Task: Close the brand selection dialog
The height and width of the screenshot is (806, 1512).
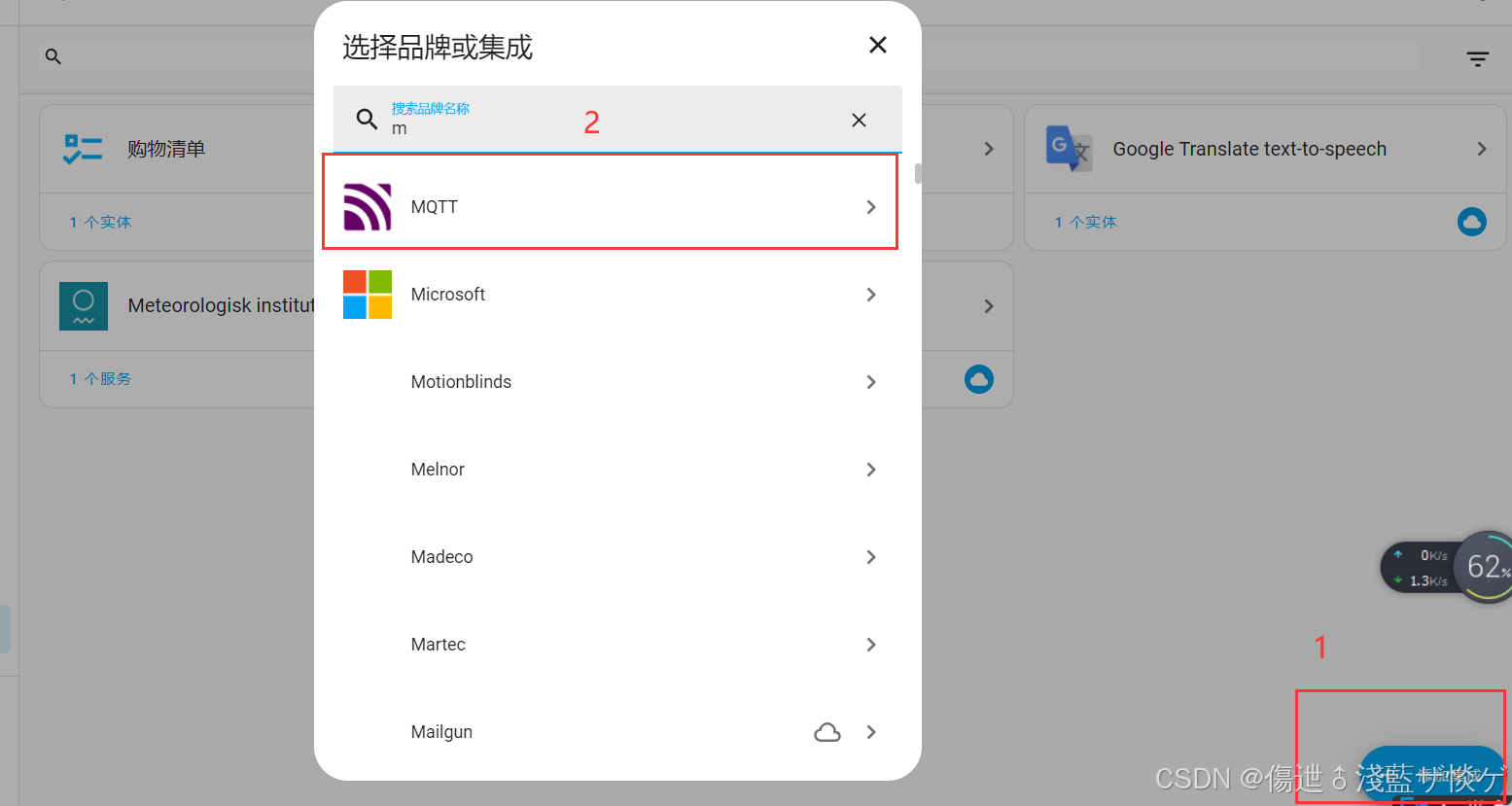Action: click(877, 45)
